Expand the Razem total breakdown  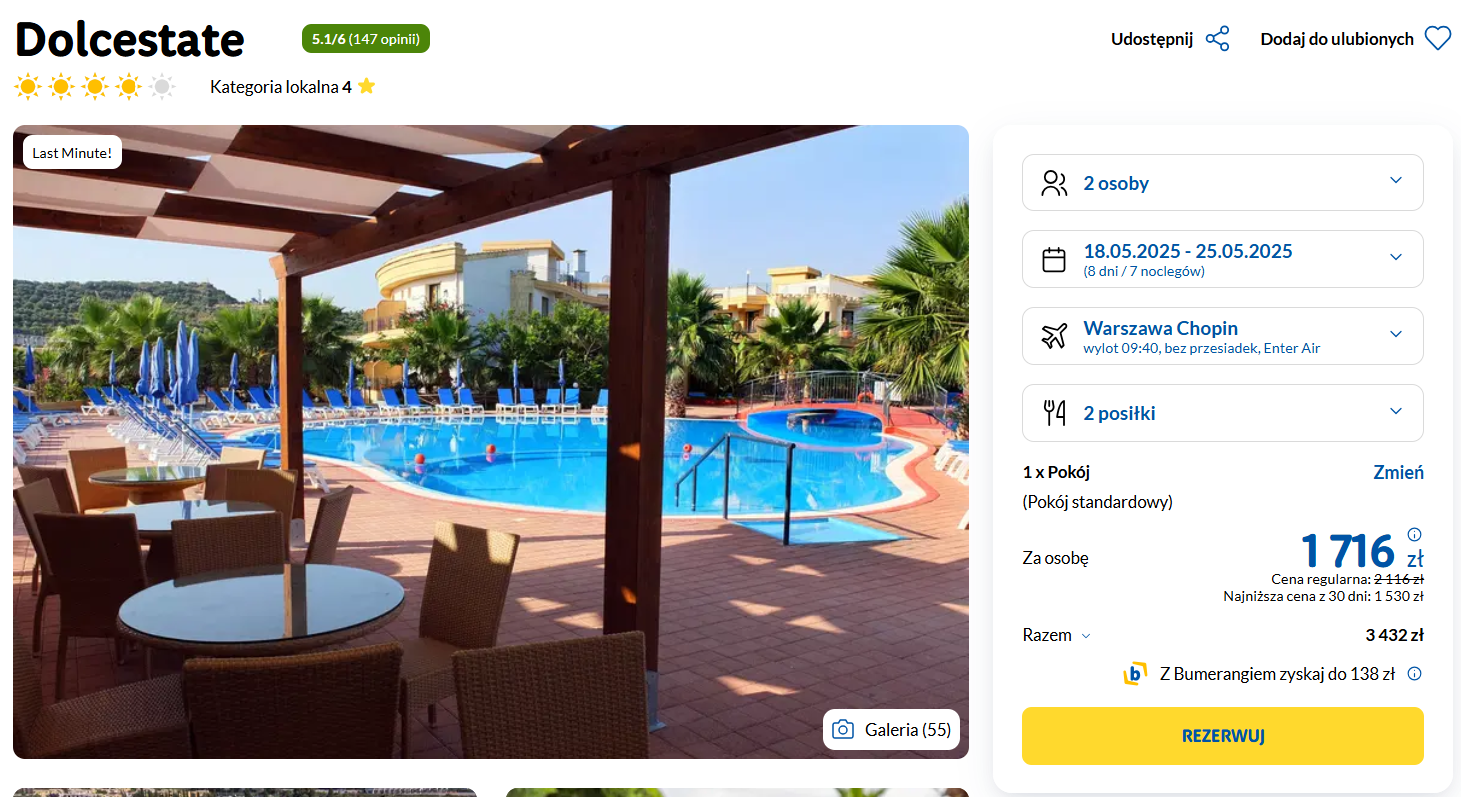[x=1057, y=635]
